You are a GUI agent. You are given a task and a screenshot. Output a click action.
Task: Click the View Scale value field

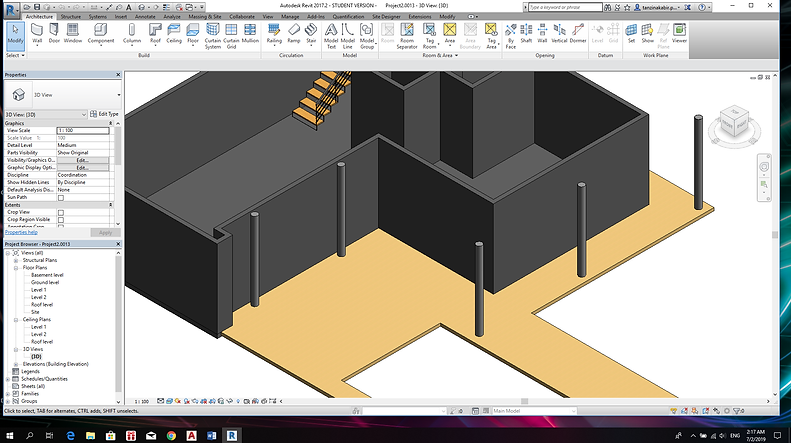tap(83, 131)
